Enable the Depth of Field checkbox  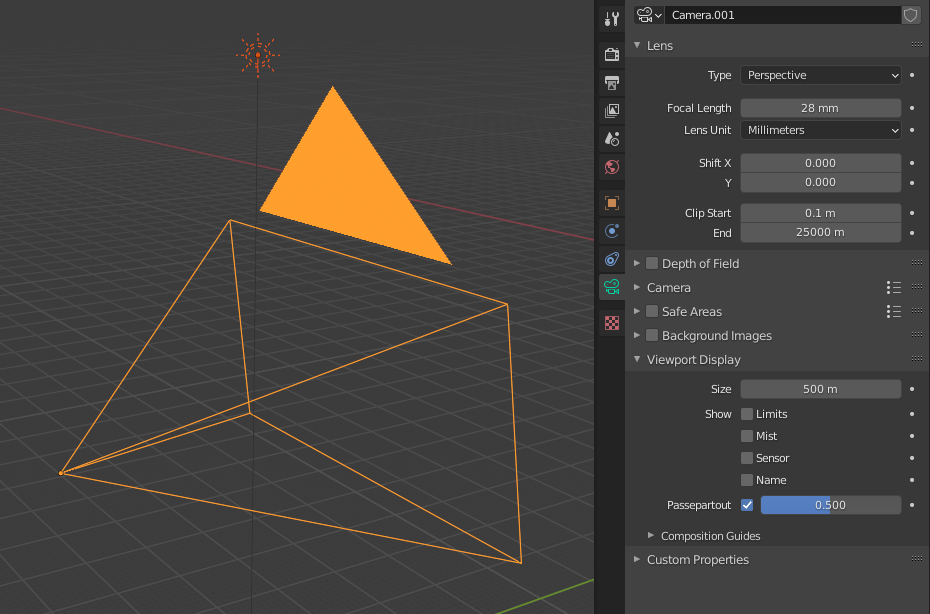click(652, 263)
